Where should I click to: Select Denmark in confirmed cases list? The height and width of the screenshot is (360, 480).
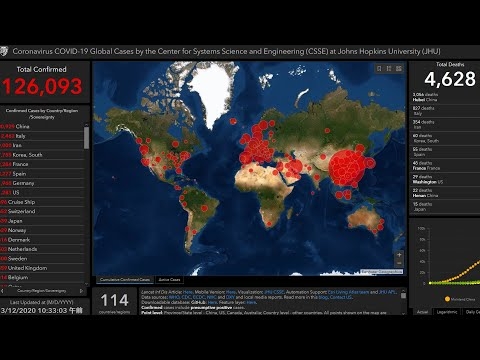point(42,240)
